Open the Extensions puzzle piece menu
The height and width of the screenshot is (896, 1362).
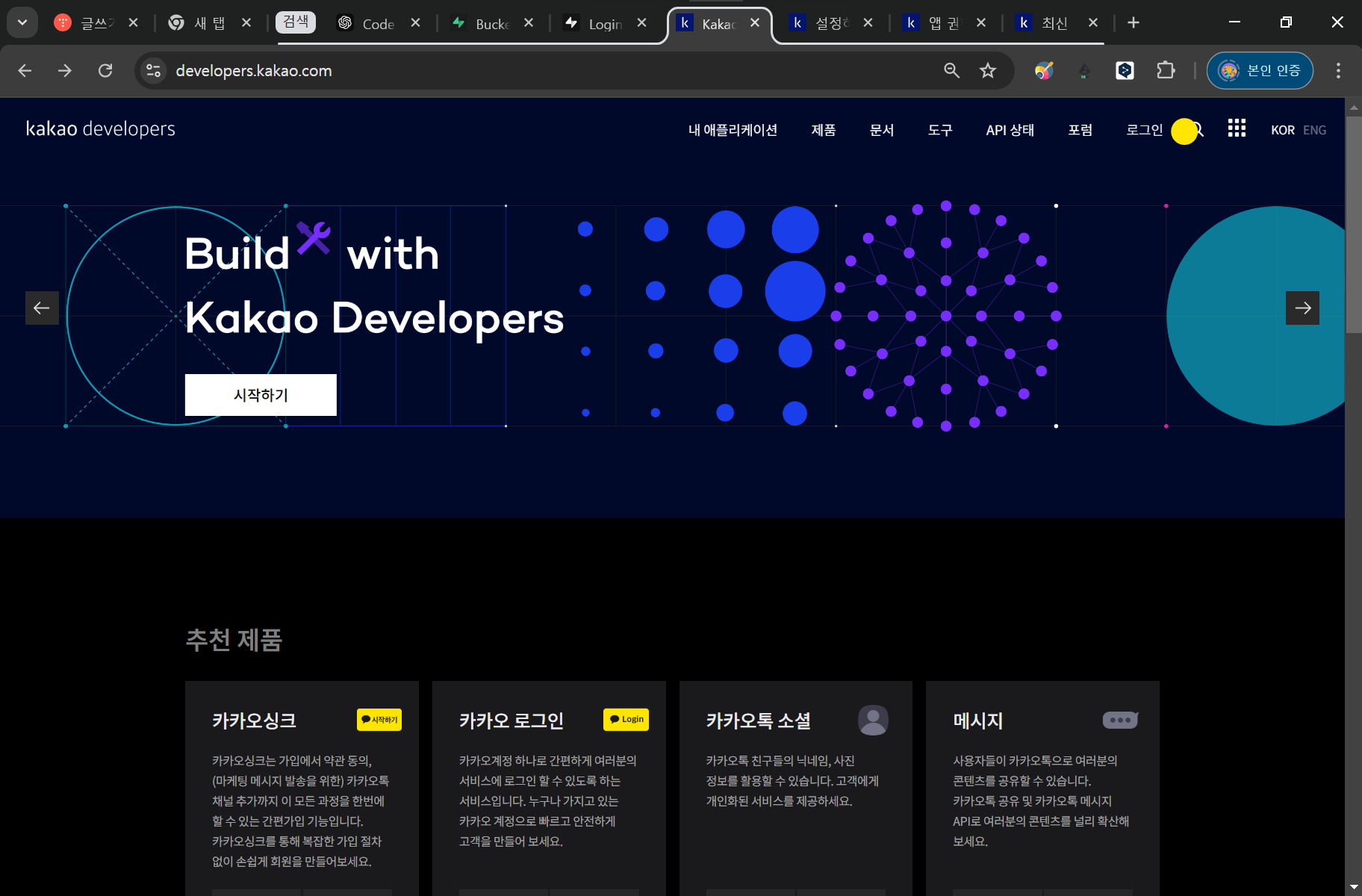[1165, 70]
